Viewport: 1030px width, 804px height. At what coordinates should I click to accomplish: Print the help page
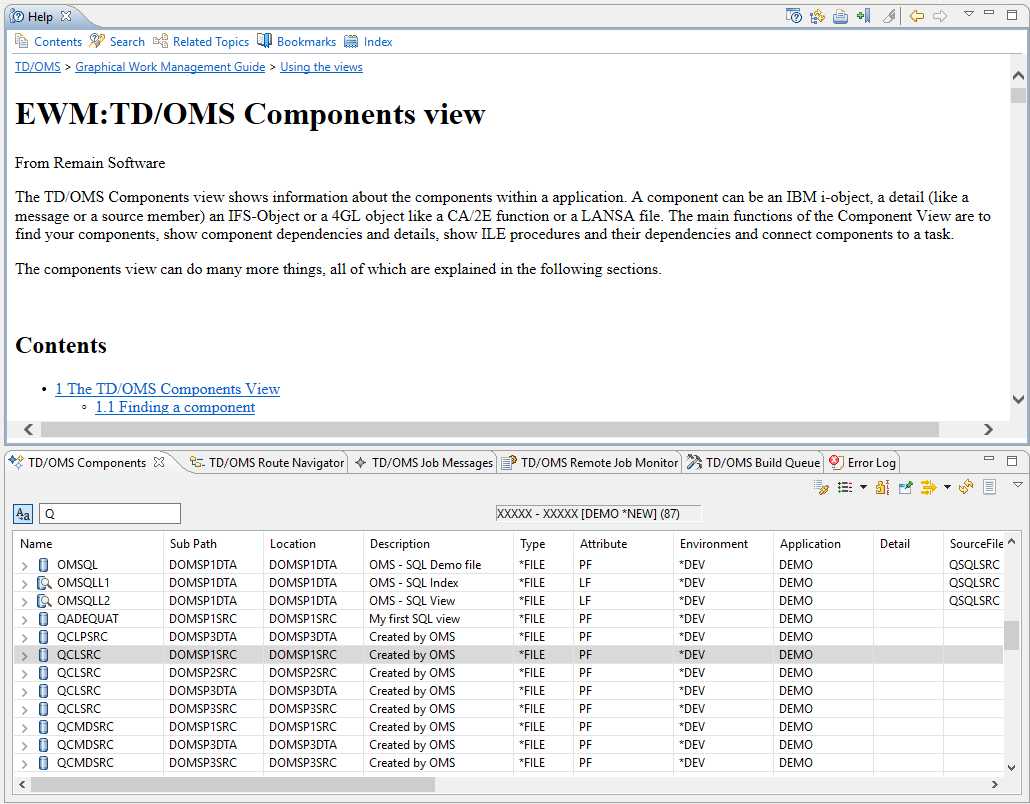click(x=840, y=16)
